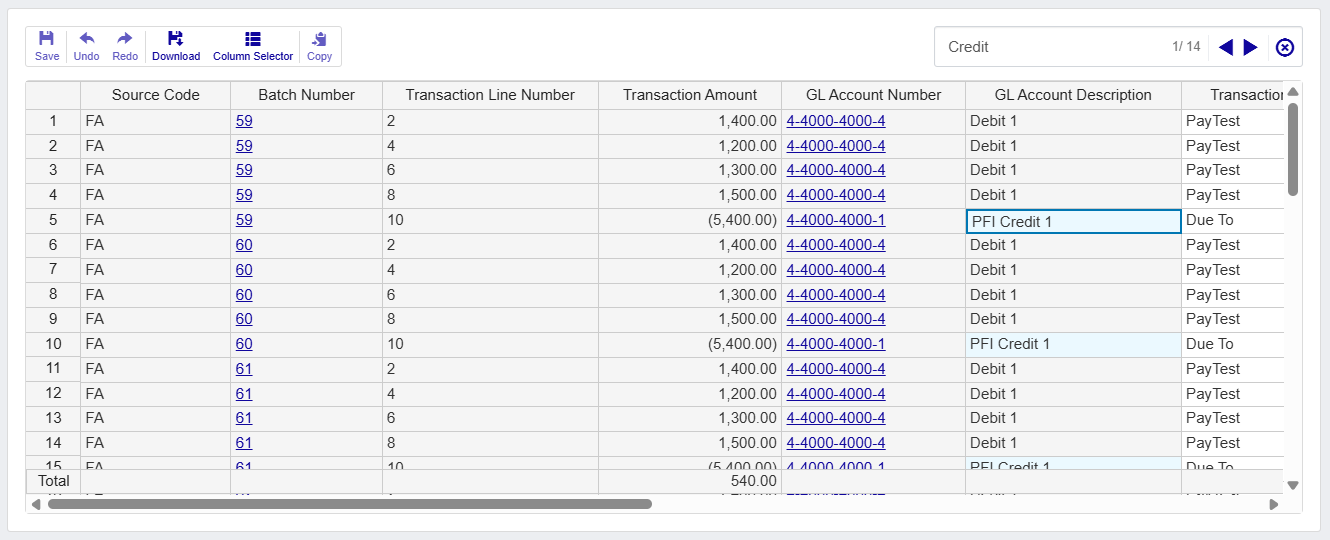Click the Credit search input field

click(1050, 47)
